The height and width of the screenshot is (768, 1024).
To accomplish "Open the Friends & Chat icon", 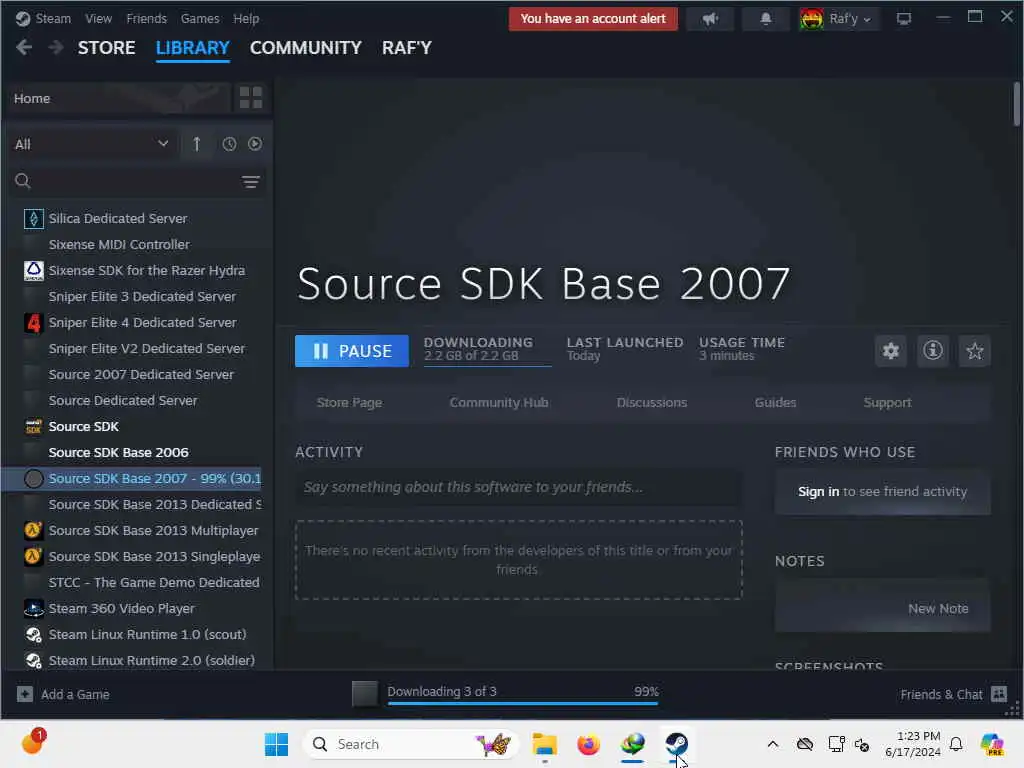I will (999, 694).
